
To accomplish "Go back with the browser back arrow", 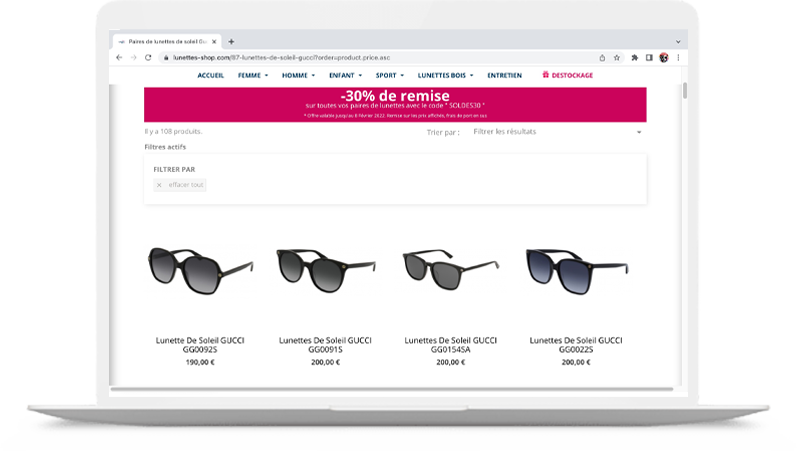I will point(119,57).
